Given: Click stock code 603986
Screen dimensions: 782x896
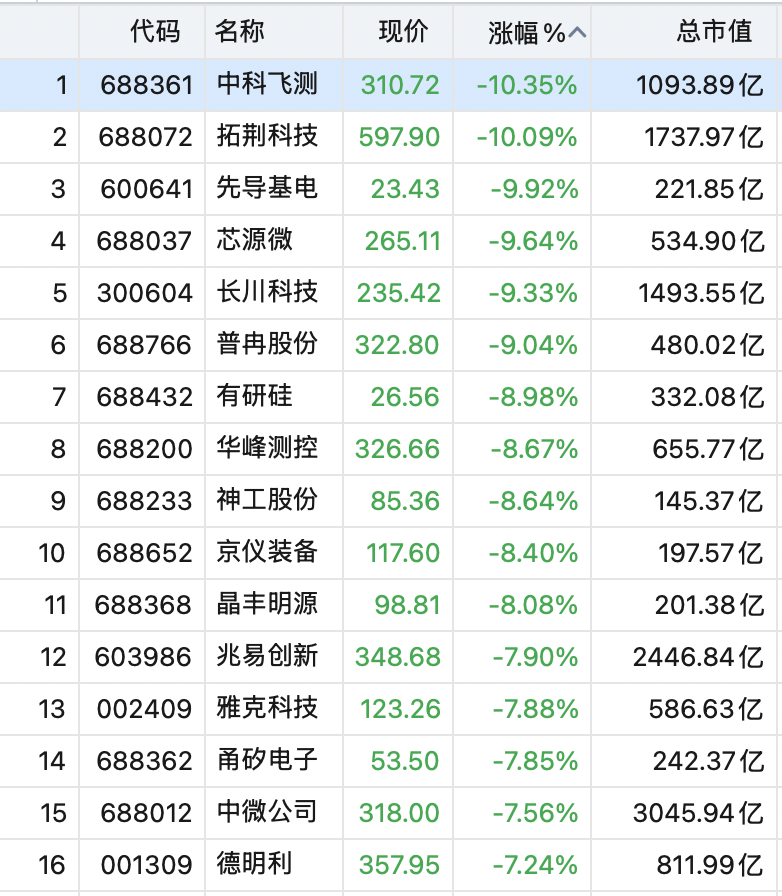Looking at the screenshot, I should point(143,658).
